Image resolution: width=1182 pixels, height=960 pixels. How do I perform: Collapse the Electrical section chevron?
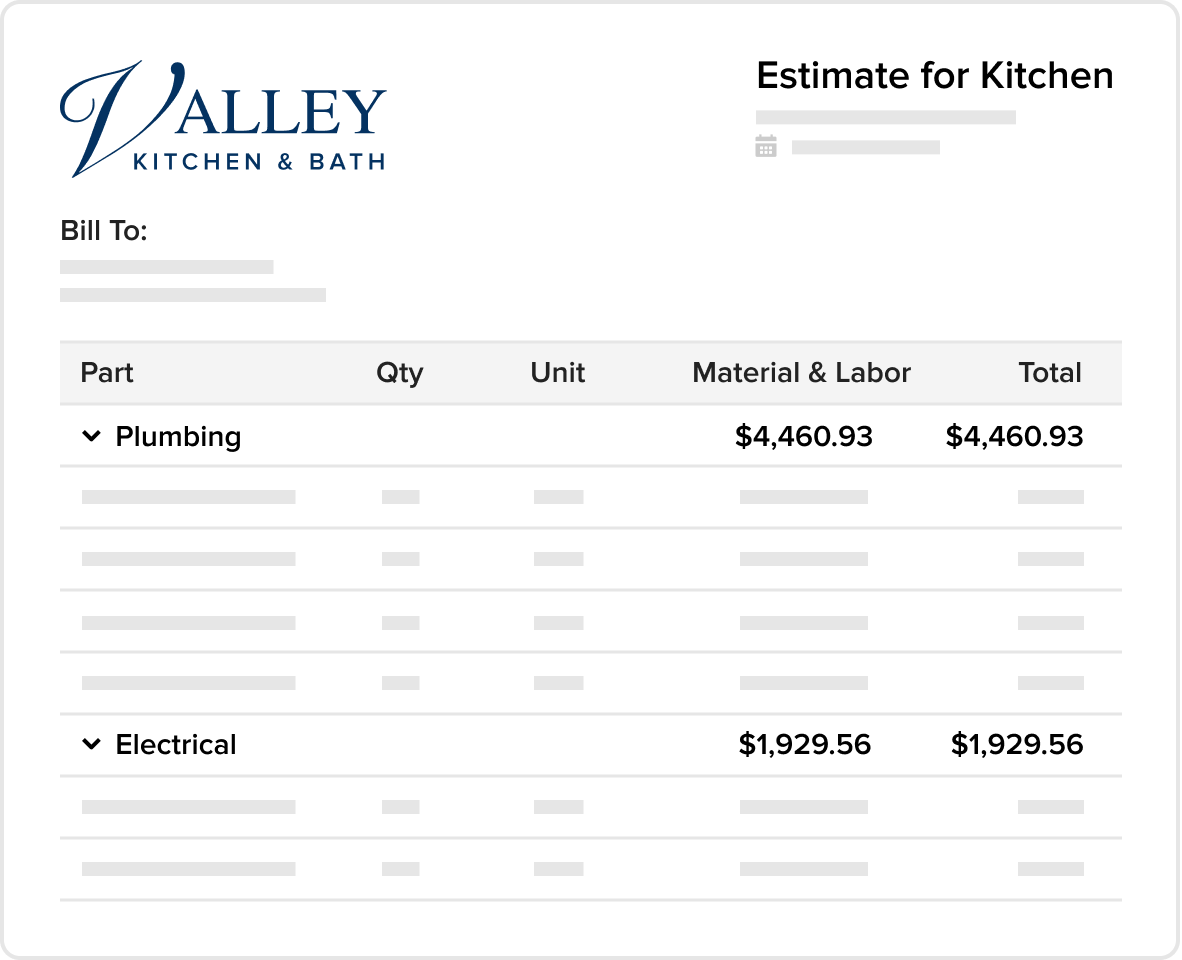point(91,744)
